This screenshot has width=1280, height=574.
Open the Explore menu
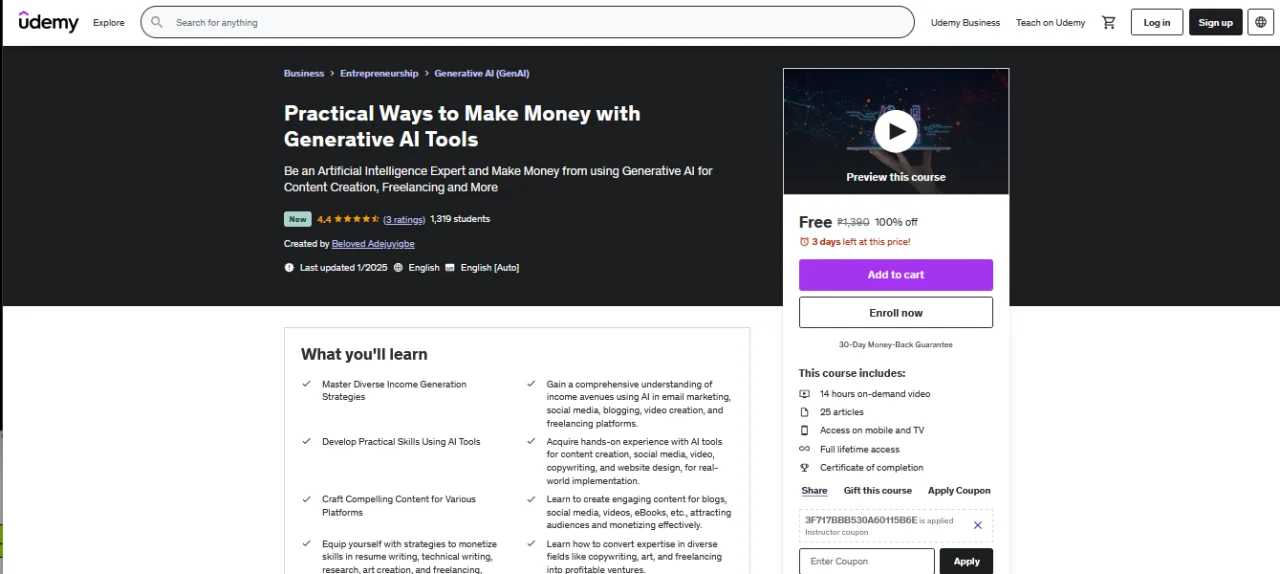click(x=109, y=22)
